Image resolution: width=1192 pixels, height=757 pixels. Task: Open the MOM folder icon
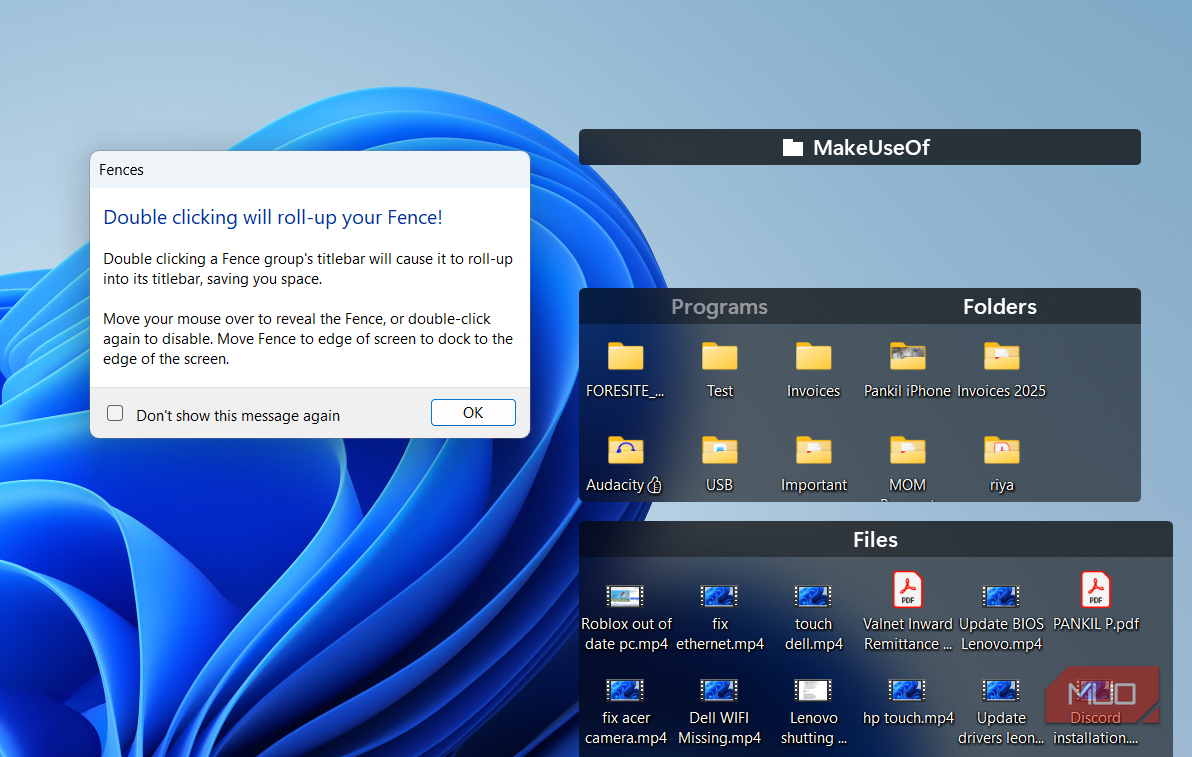907,450
